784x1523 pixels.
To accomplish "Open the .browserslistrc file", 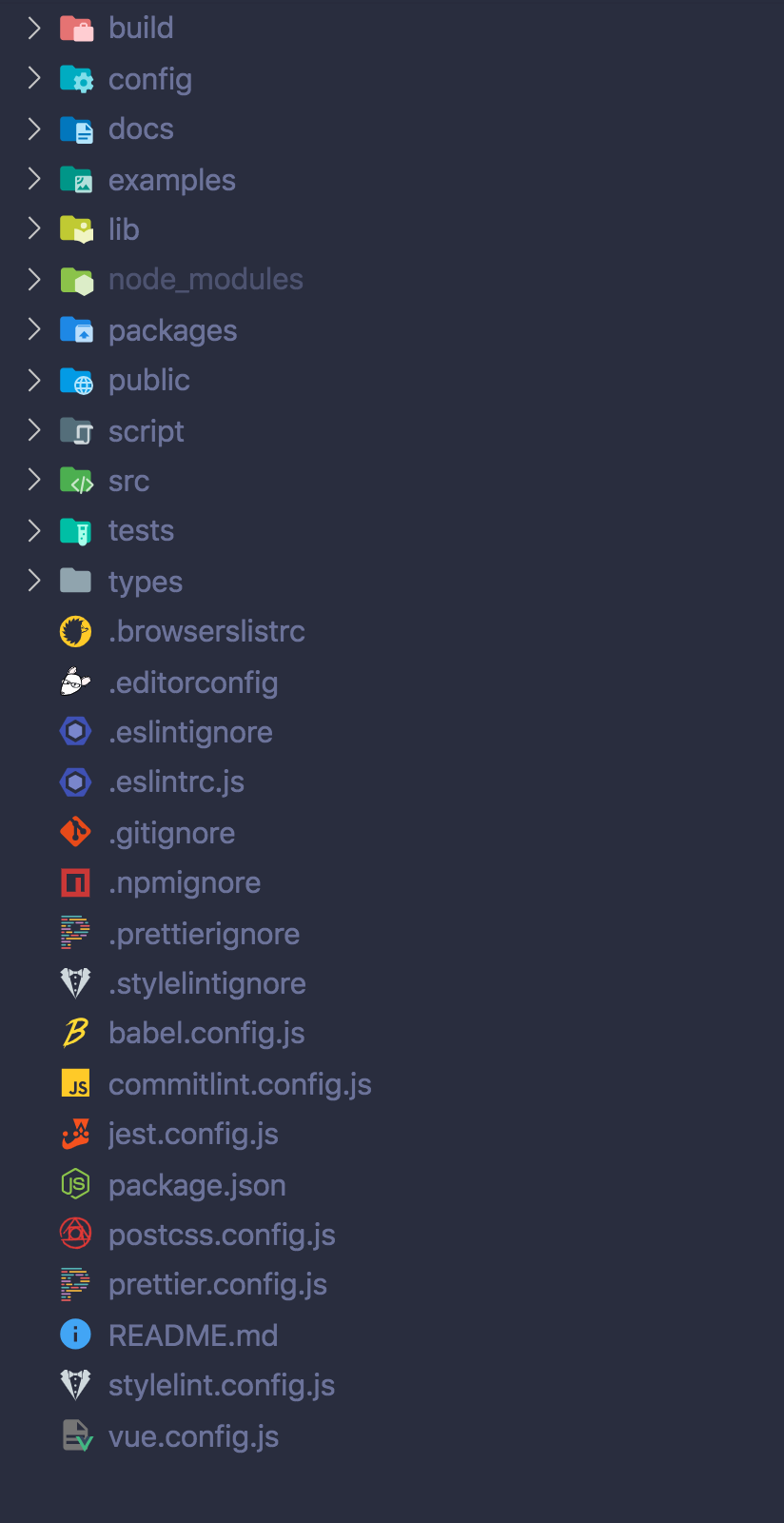I will (x=206, y=631).
